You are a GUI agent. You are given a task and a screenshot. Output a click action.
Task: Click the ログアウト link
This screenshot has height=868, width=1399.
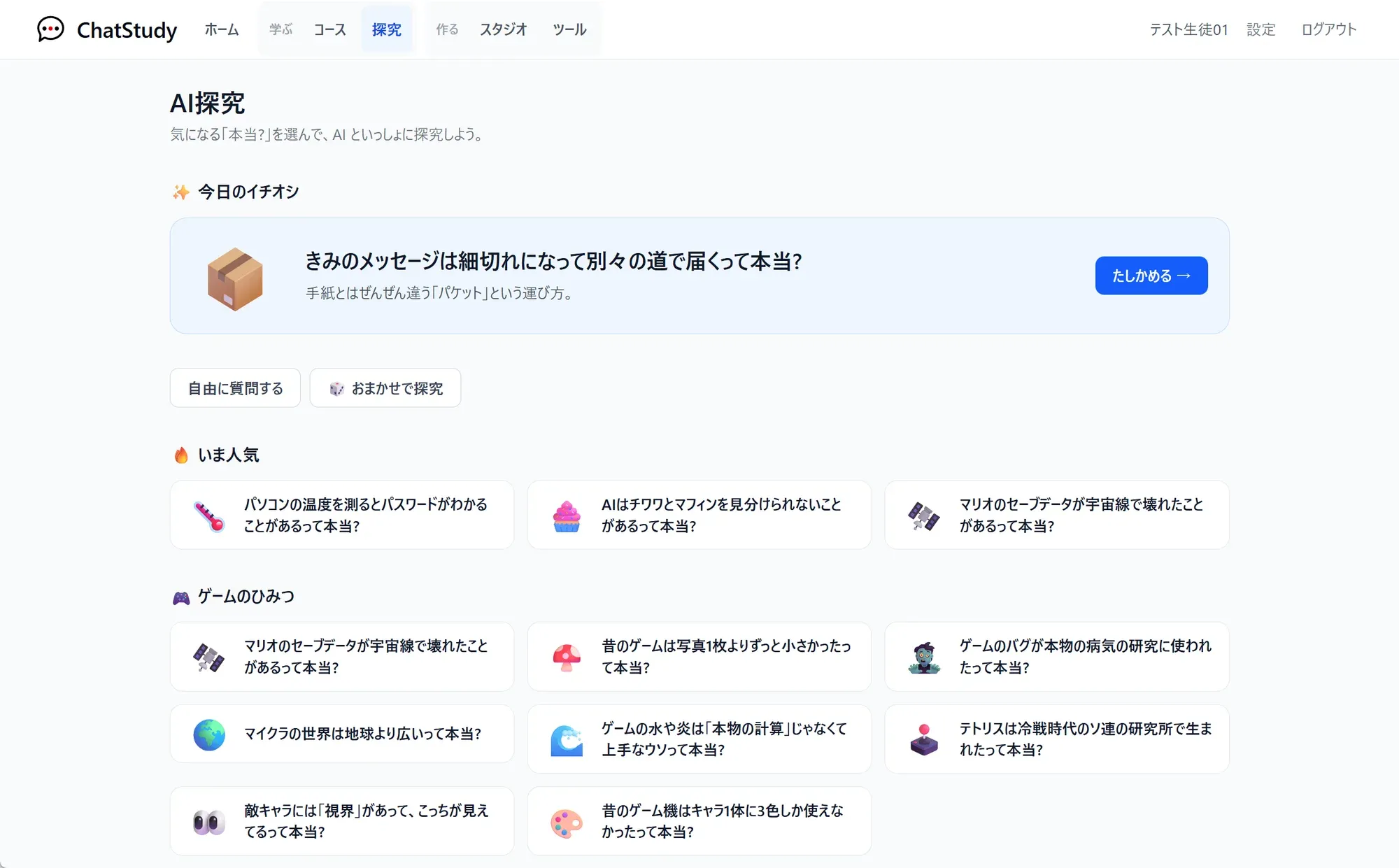(1329, 29)
